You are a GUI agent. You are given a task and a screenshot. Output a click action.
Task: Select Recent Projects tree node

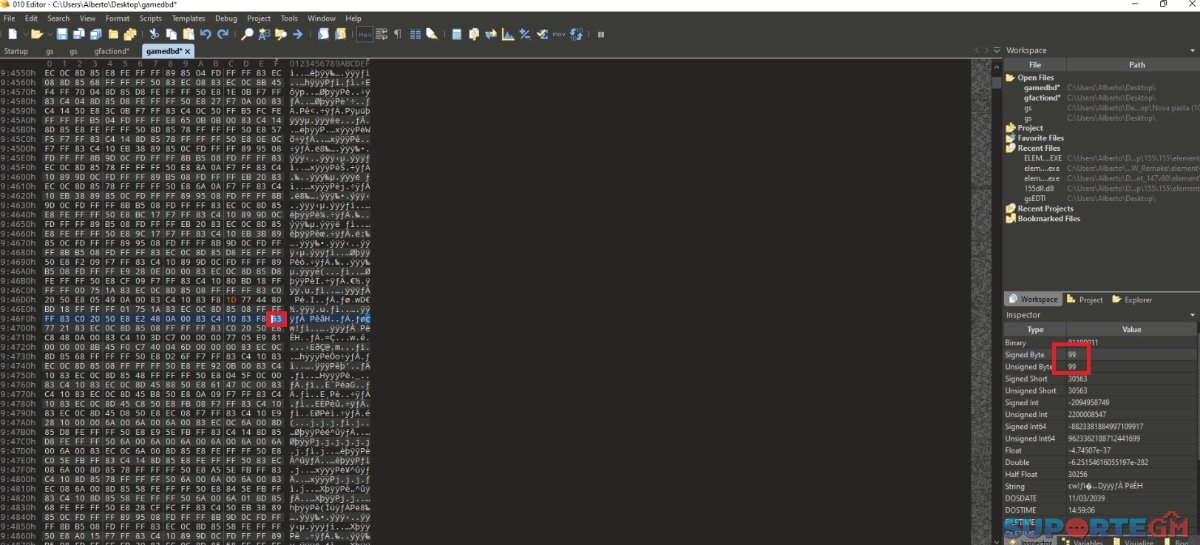tap(1043, 208)
